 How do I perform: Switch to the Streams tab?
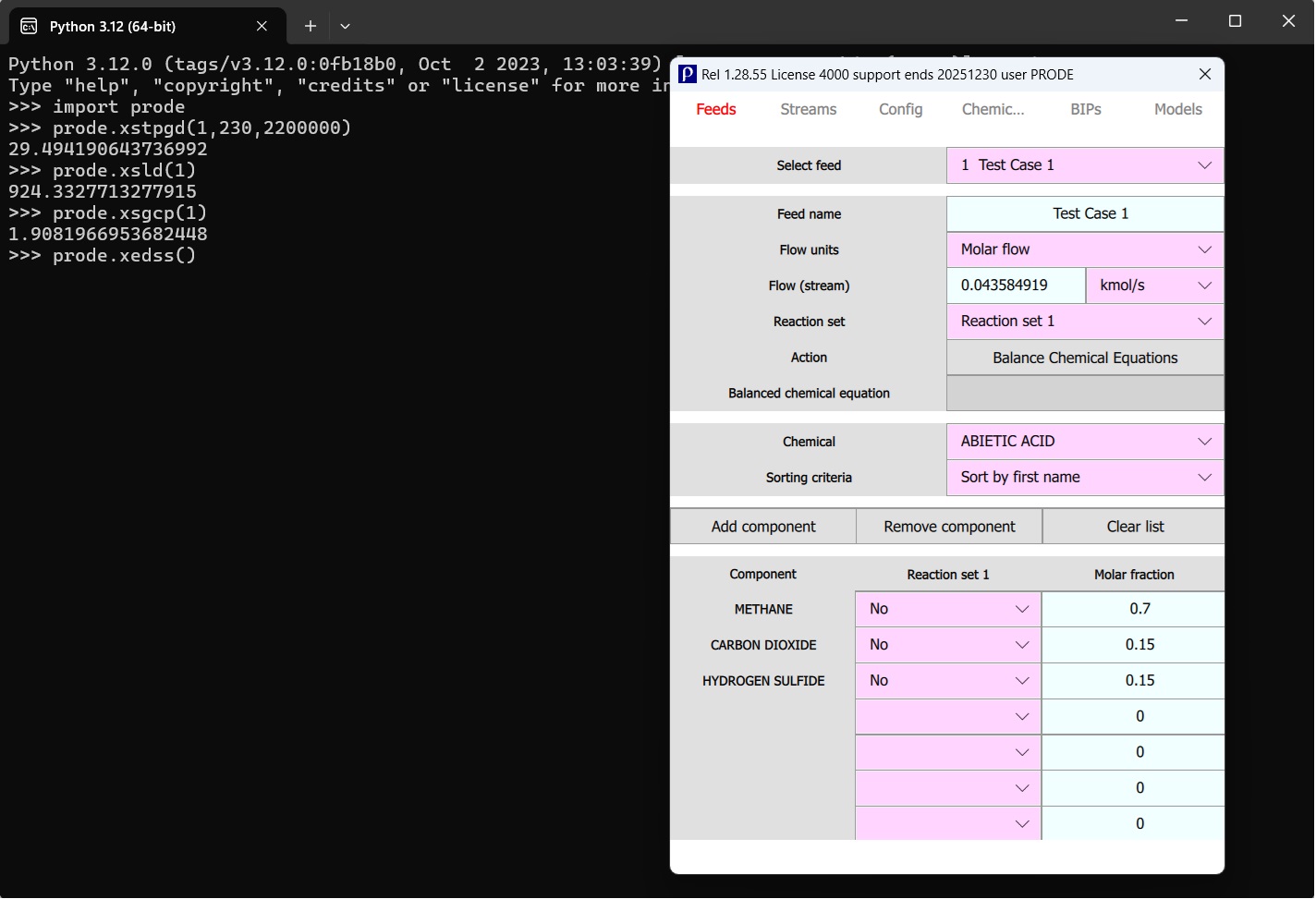pyautogui.click(x=809, y=109)
